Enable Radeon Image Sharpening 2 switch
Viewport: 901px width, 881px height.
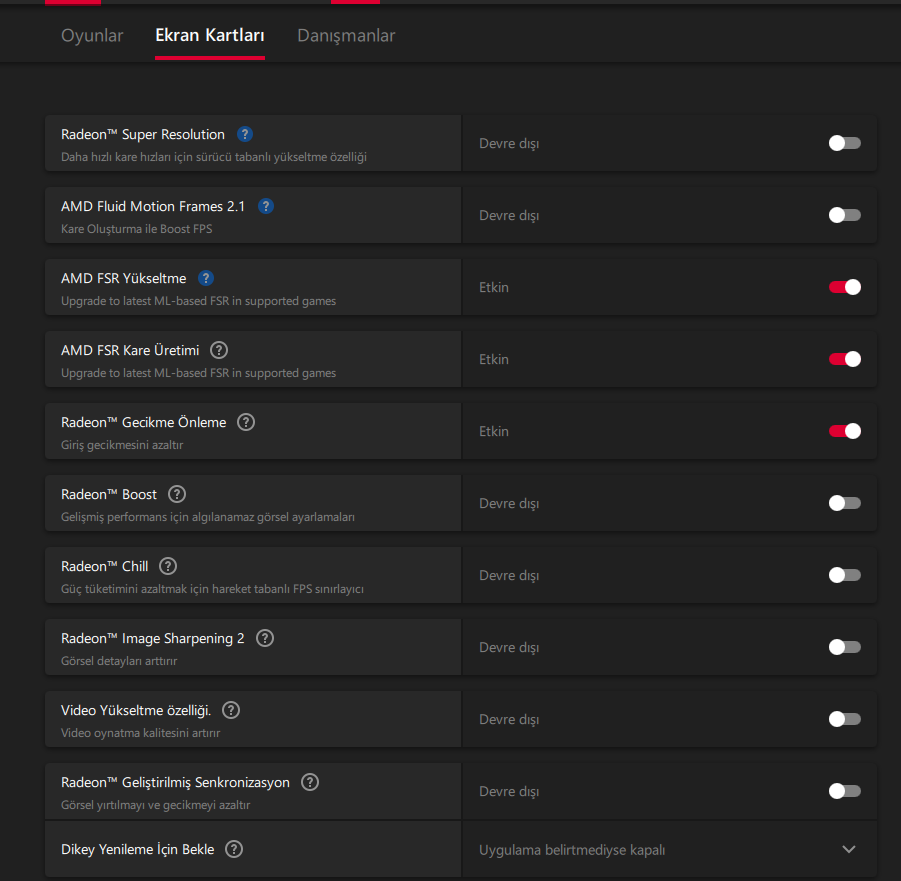[x=845, y=647]
